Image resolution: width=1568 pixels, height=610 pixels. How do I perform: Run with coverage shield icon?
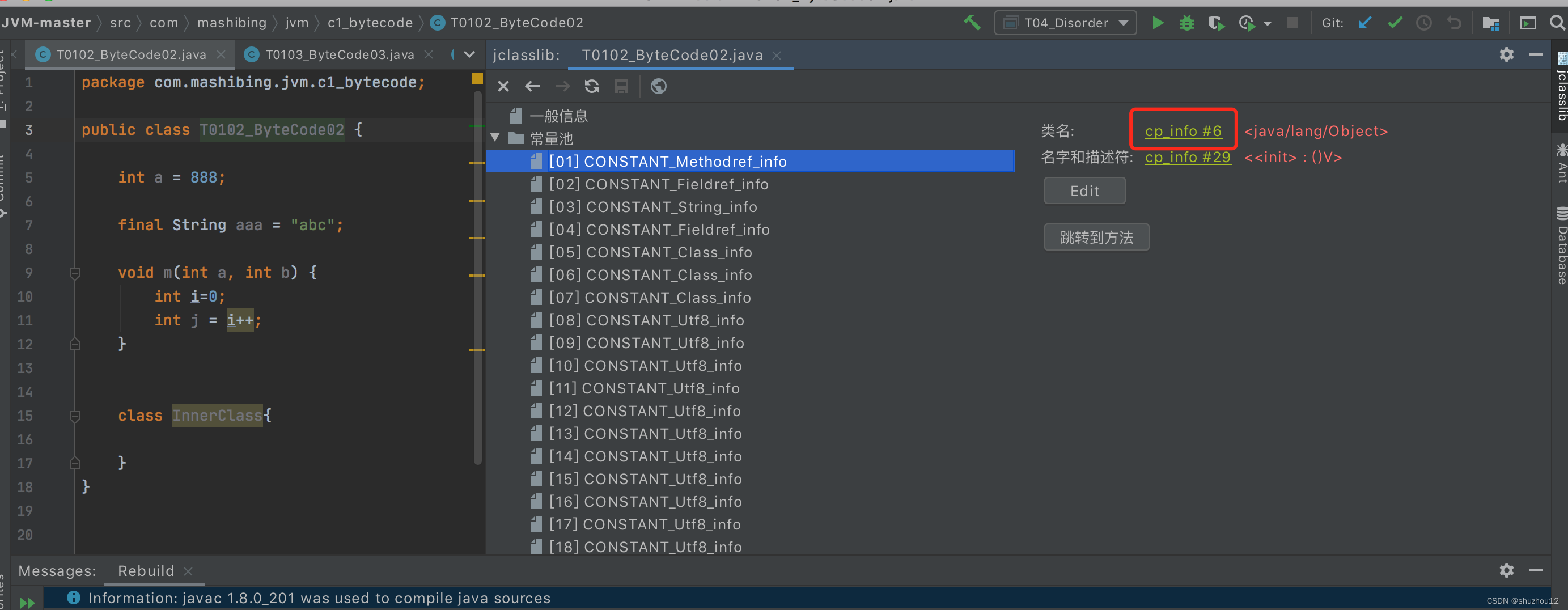point(1215,23)
